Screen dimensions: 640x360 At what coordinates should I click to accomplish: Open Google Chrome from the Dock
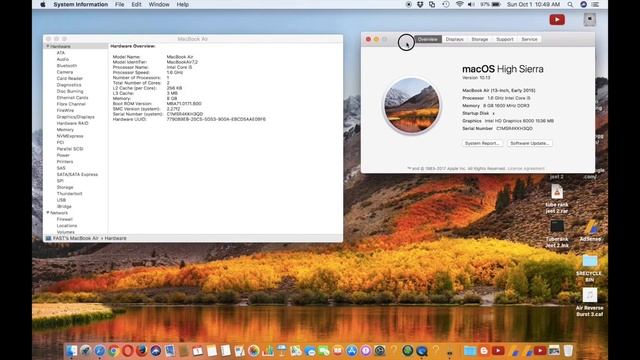(113, 350)
